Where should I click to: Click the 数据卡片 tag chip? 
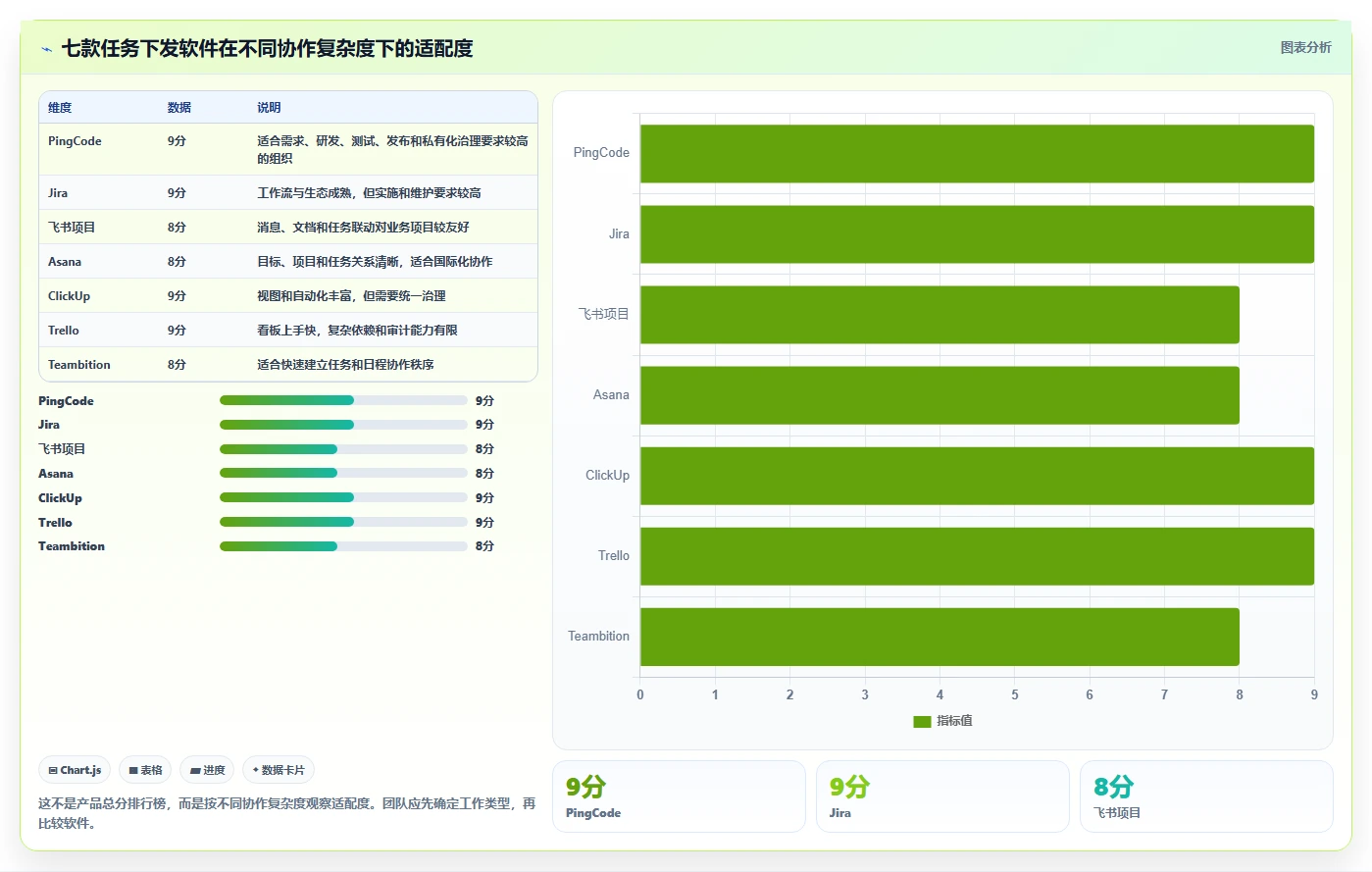pos(279,770)
